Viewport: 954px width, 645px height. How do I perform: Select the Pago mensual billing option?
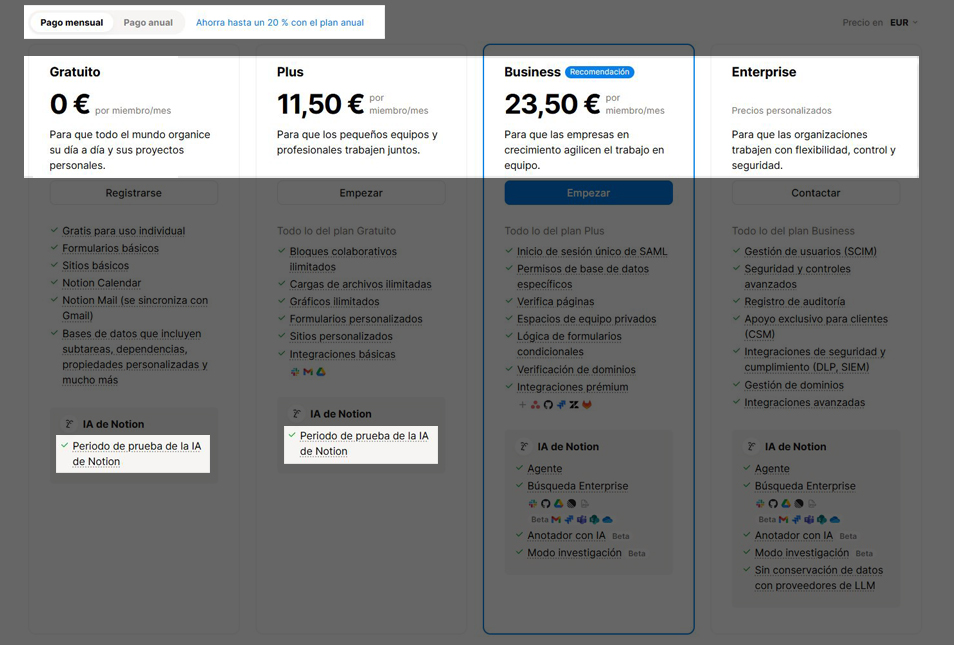pyautogui.click(x=72, y=22)
